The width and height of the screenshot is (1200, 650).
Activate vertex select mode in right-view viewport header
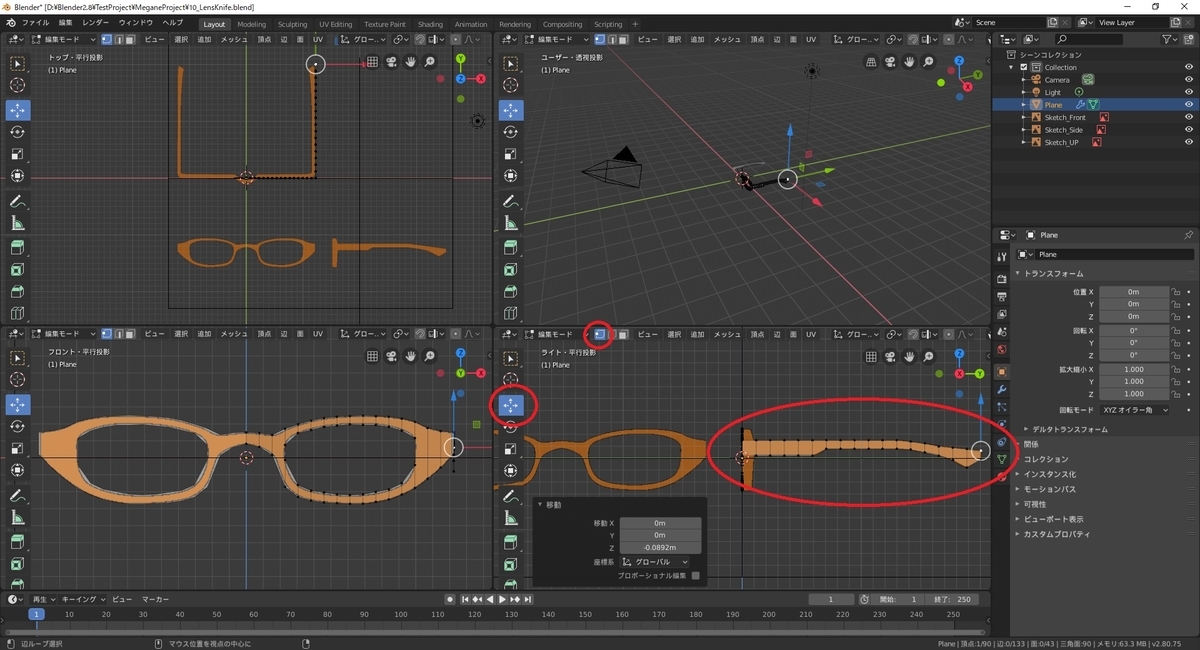click(x=599, y=334)
